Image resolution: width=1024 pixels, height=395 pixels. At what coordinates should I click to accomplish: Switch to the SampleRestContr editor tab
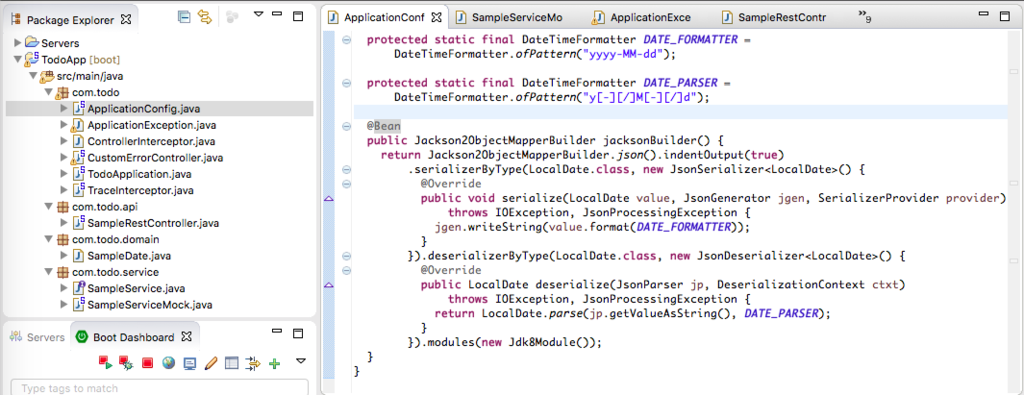(x=775, y=18)
